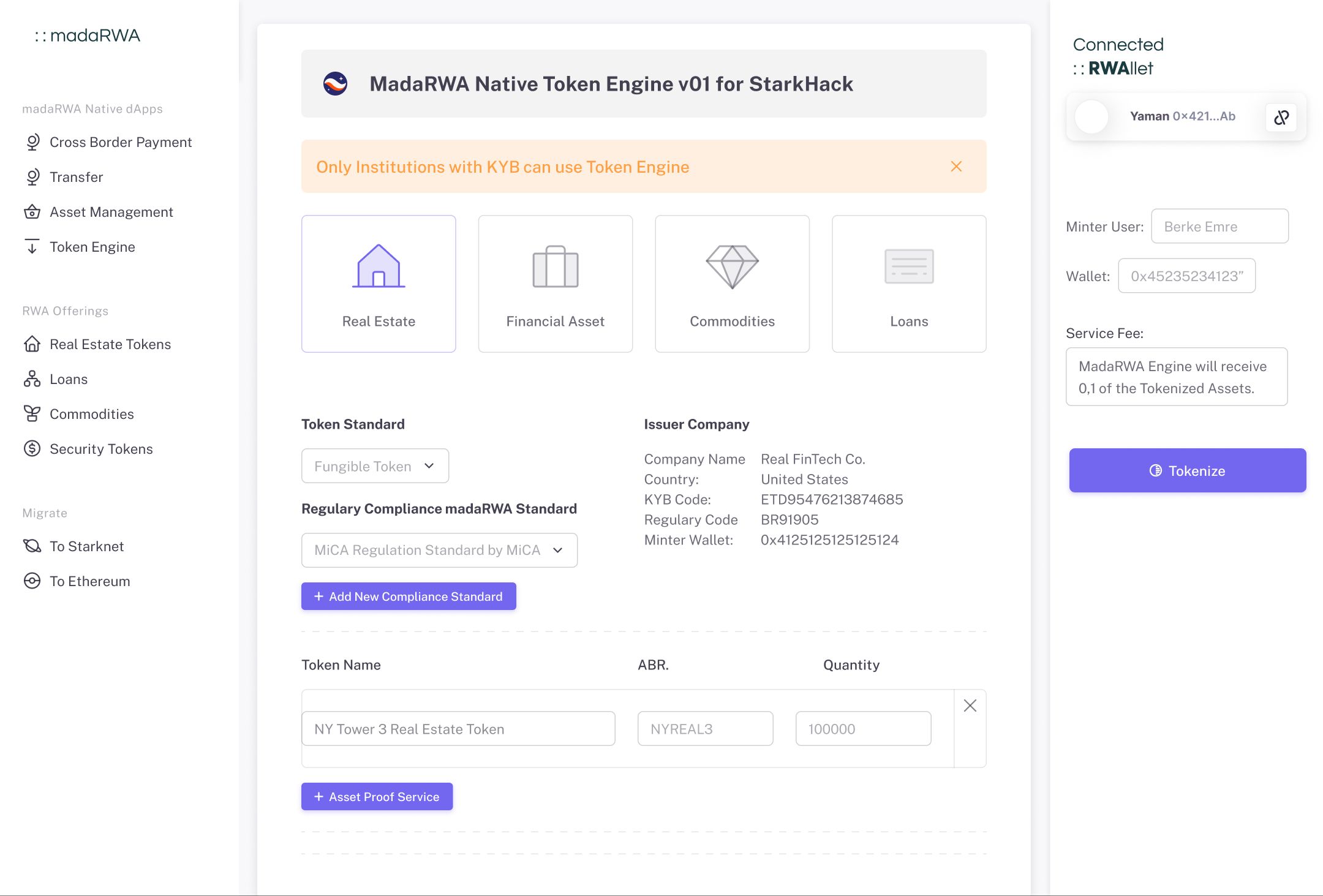
Task: Click the Asset Management basket icon
Action: click(x=32, y=212)
